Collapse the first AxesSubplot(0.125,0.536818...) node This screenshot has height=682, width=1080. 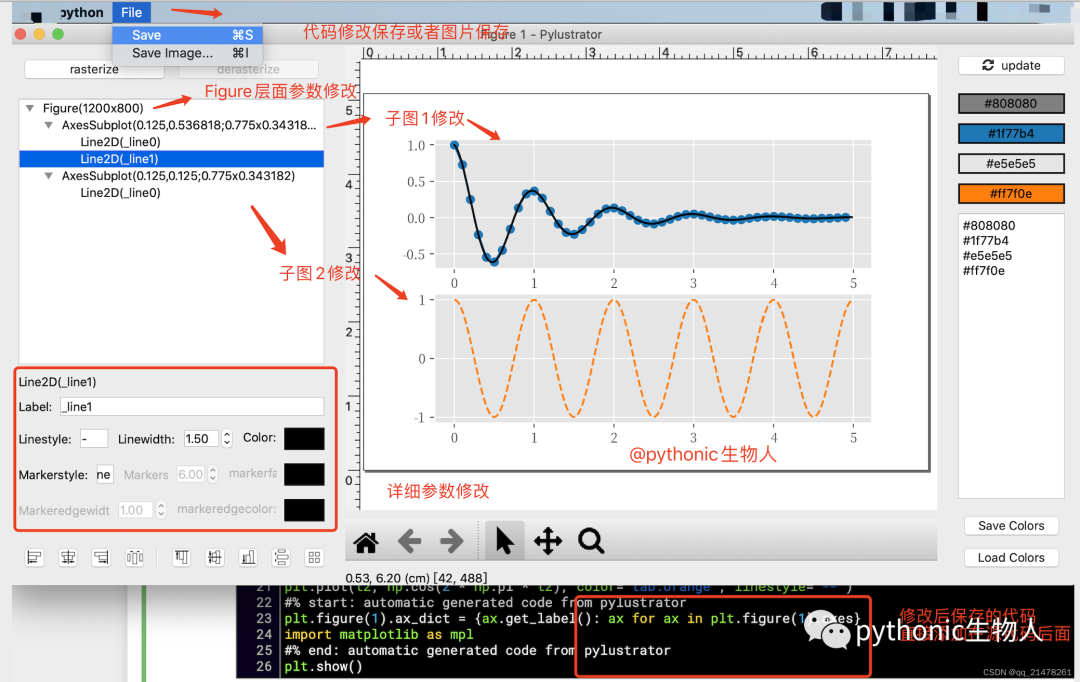coord(48,125)
